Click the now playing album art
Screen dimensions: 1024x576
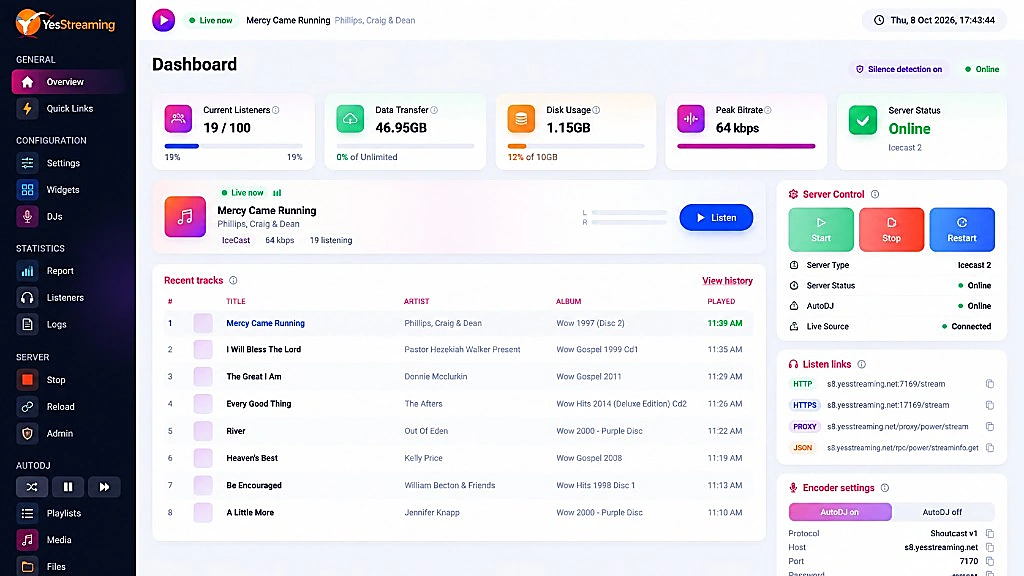click(185, 217)
